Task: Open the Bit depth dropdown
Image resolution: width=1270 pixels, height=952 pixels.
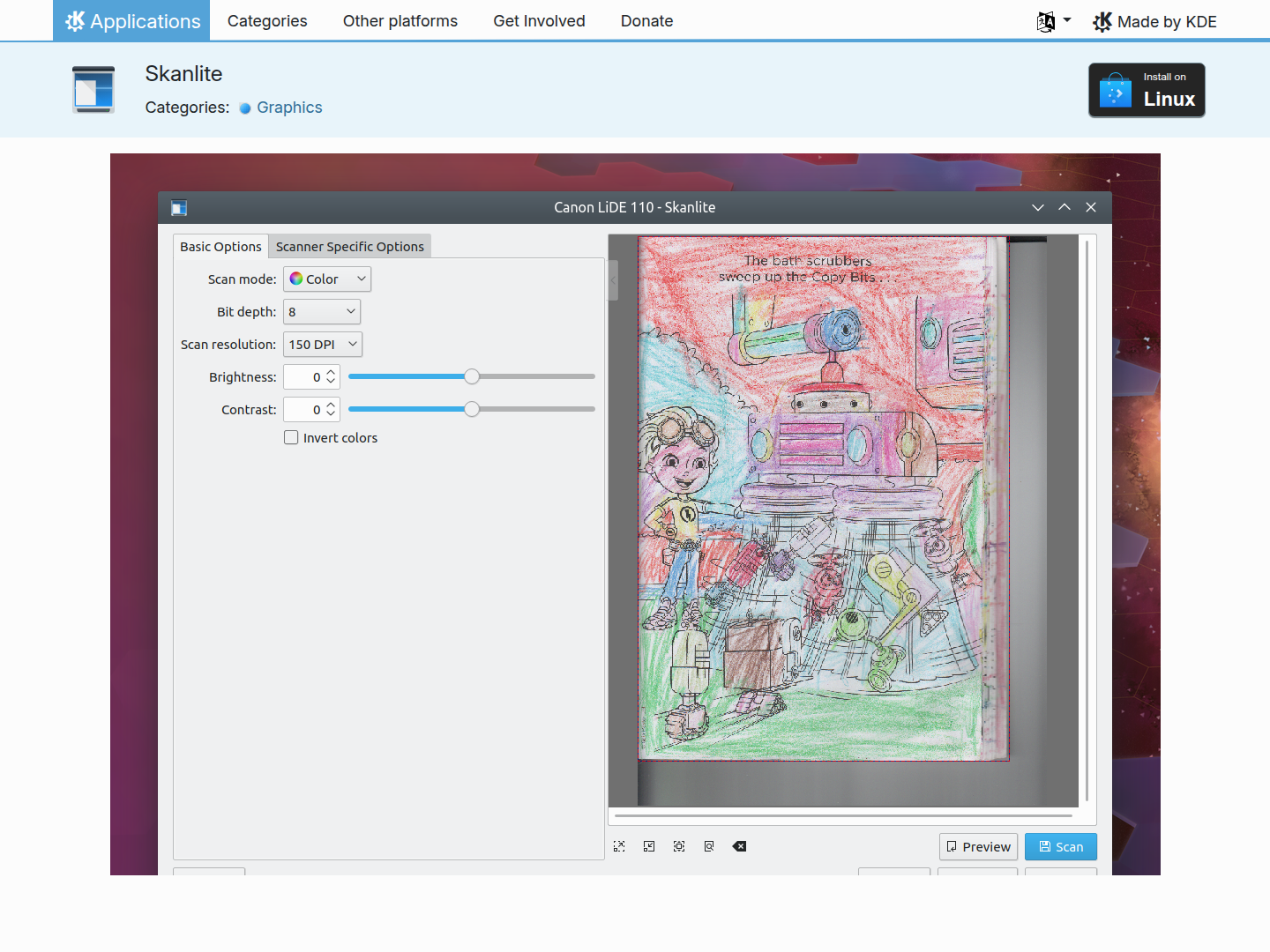Action: pyautogui.click(x=322, y=311)
